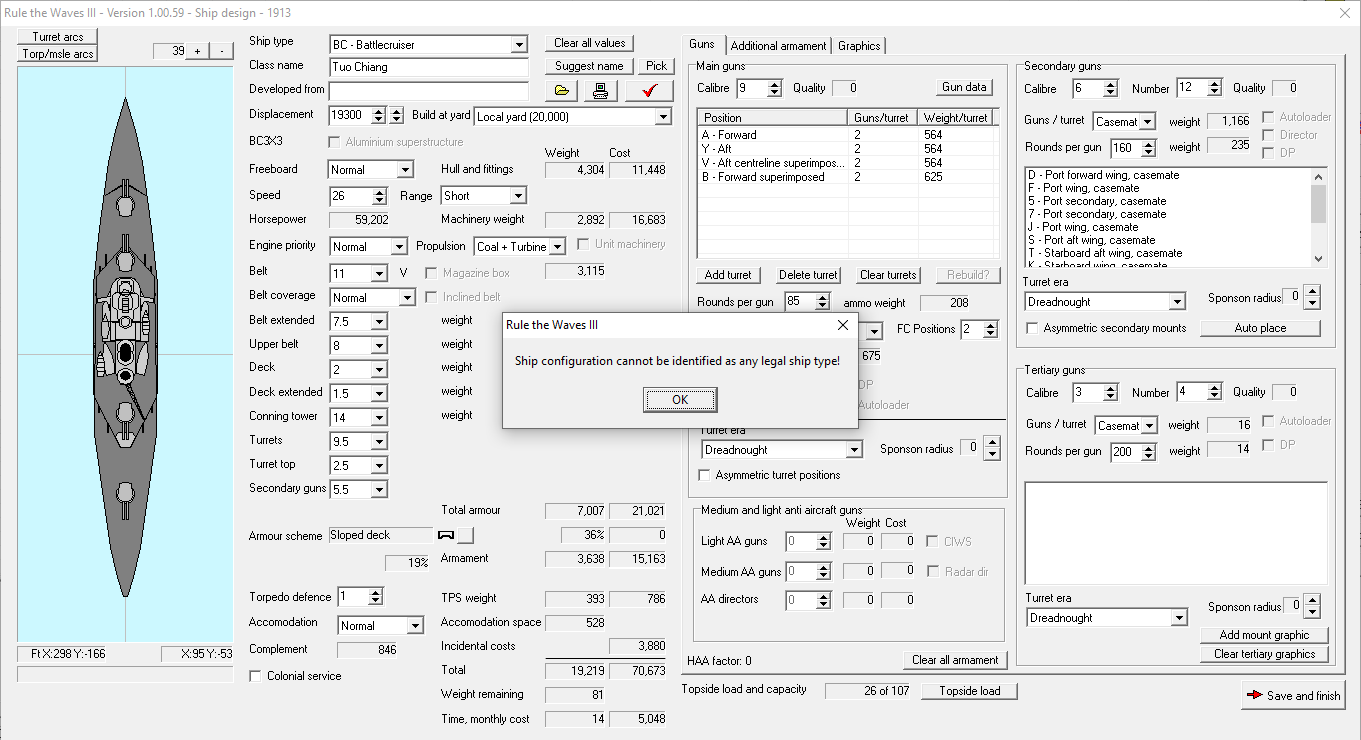This screenshot has height=740, width=1361.
Task: Enable the Colonial service checkbox
Action: click(256, 676)
